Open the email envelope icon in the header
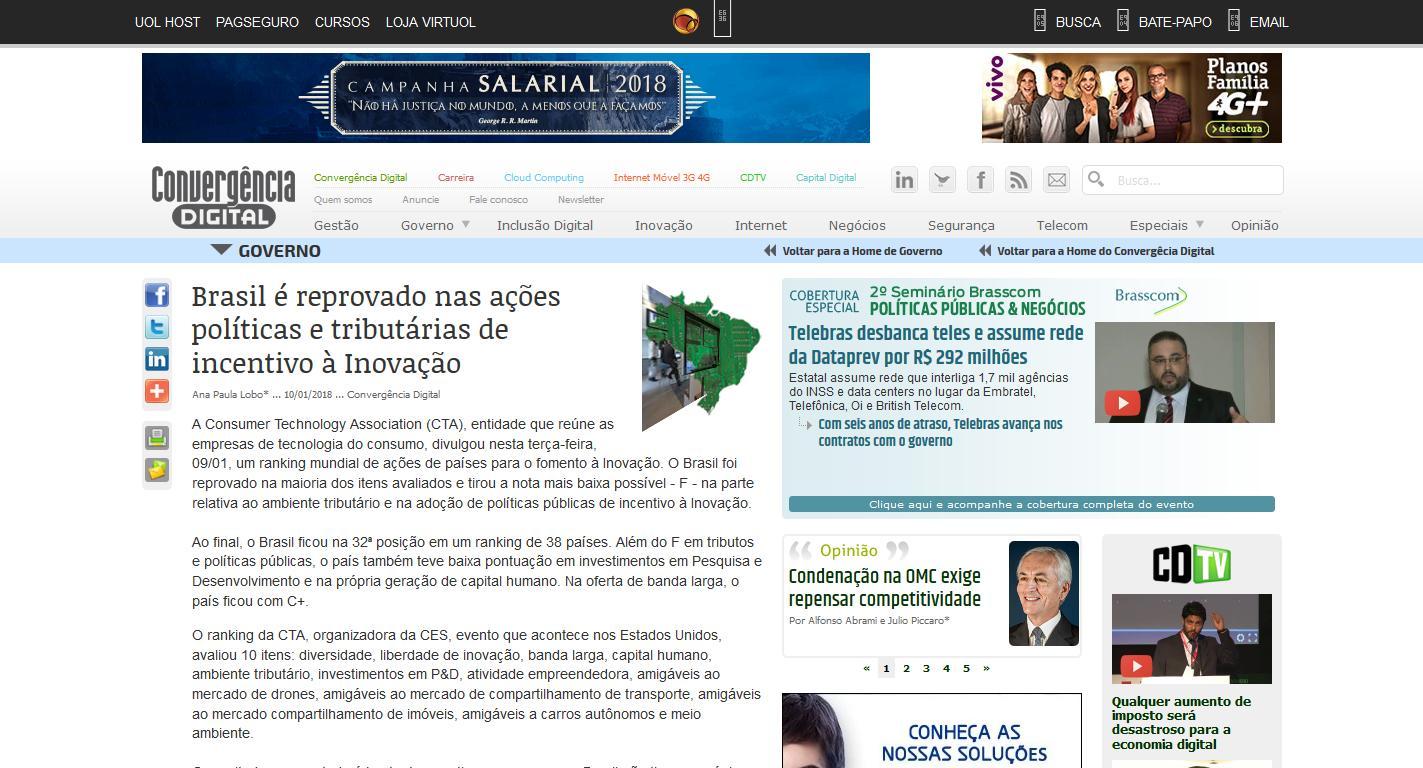This screenshot has width=1423, height=768. 1056,180
